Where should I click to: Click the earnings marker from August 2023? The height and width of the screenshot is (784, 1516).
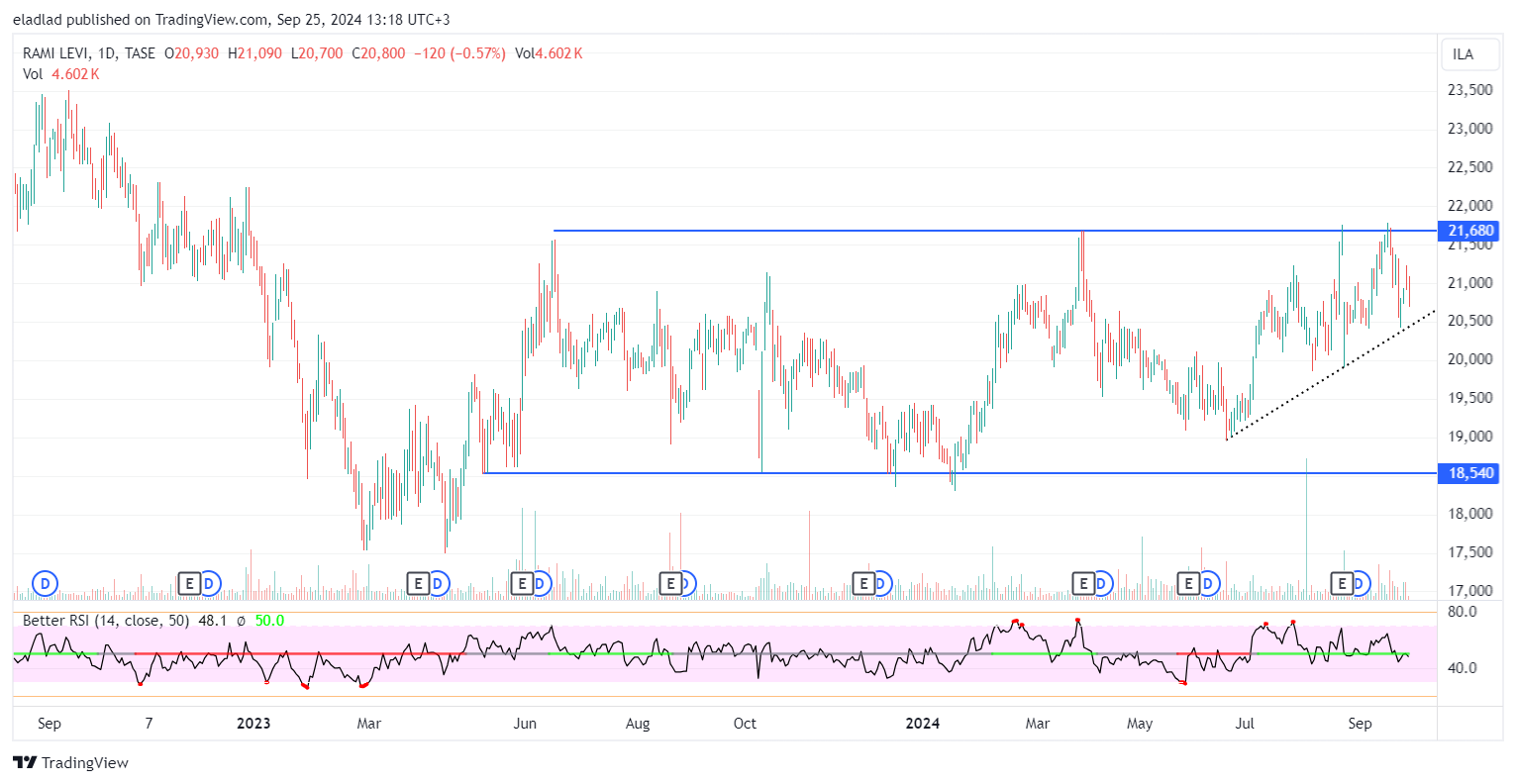coord(671,584)
